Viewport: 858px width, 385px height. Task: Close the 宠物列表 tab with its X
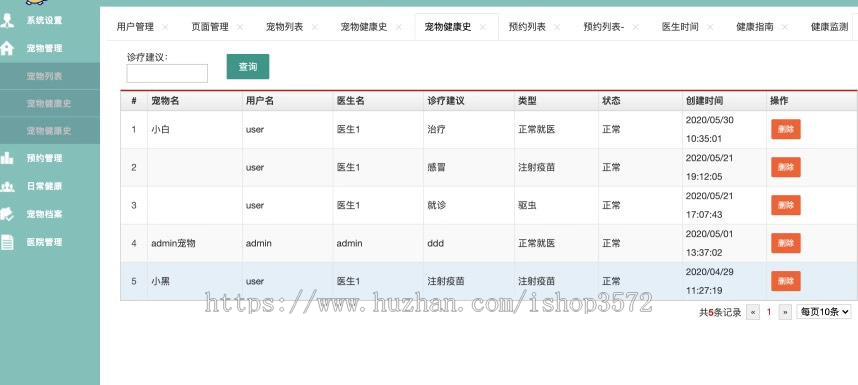point(315,27)
